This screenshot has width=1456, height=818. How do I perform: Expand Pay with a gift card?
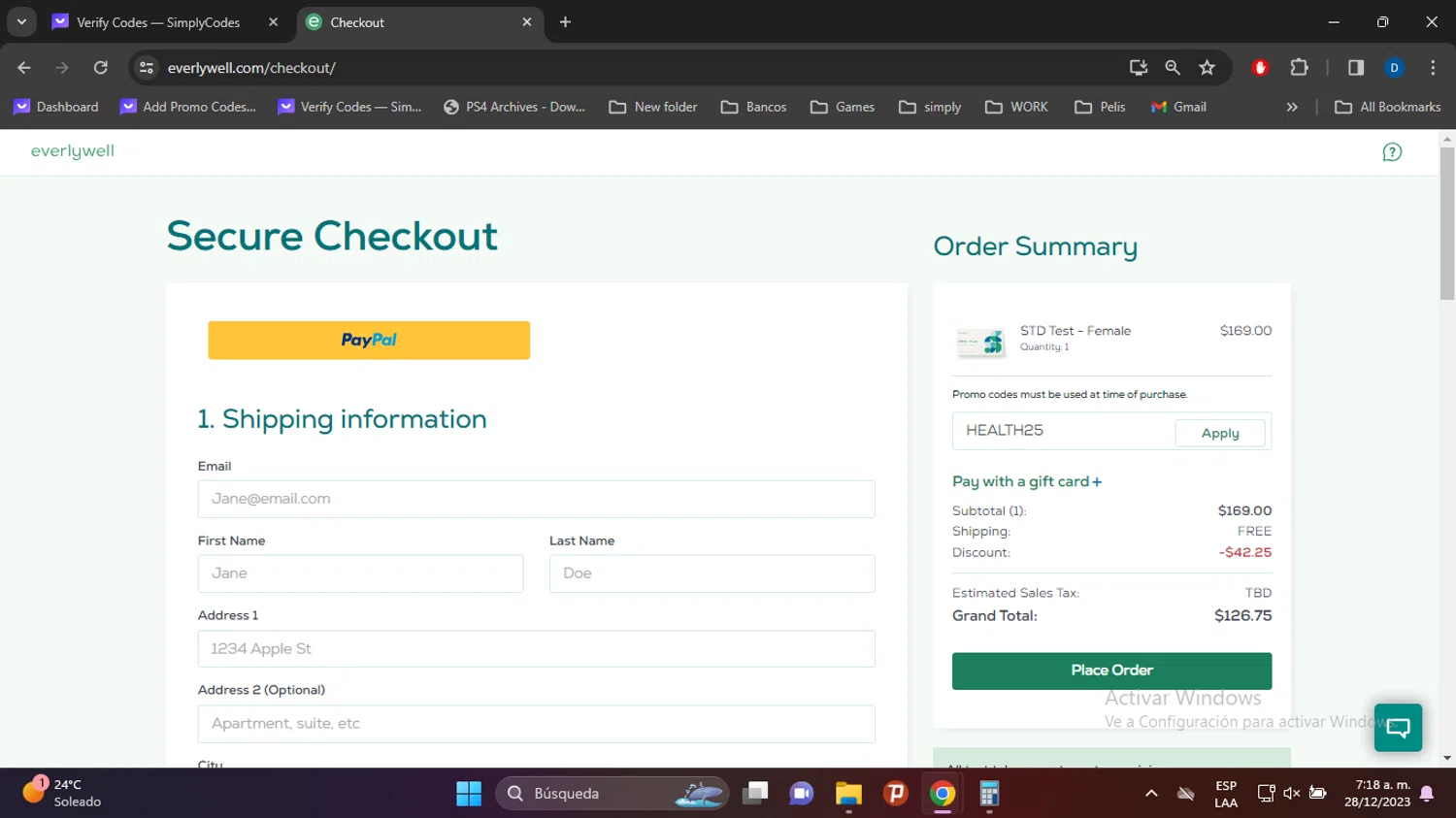pos(1027,481)
